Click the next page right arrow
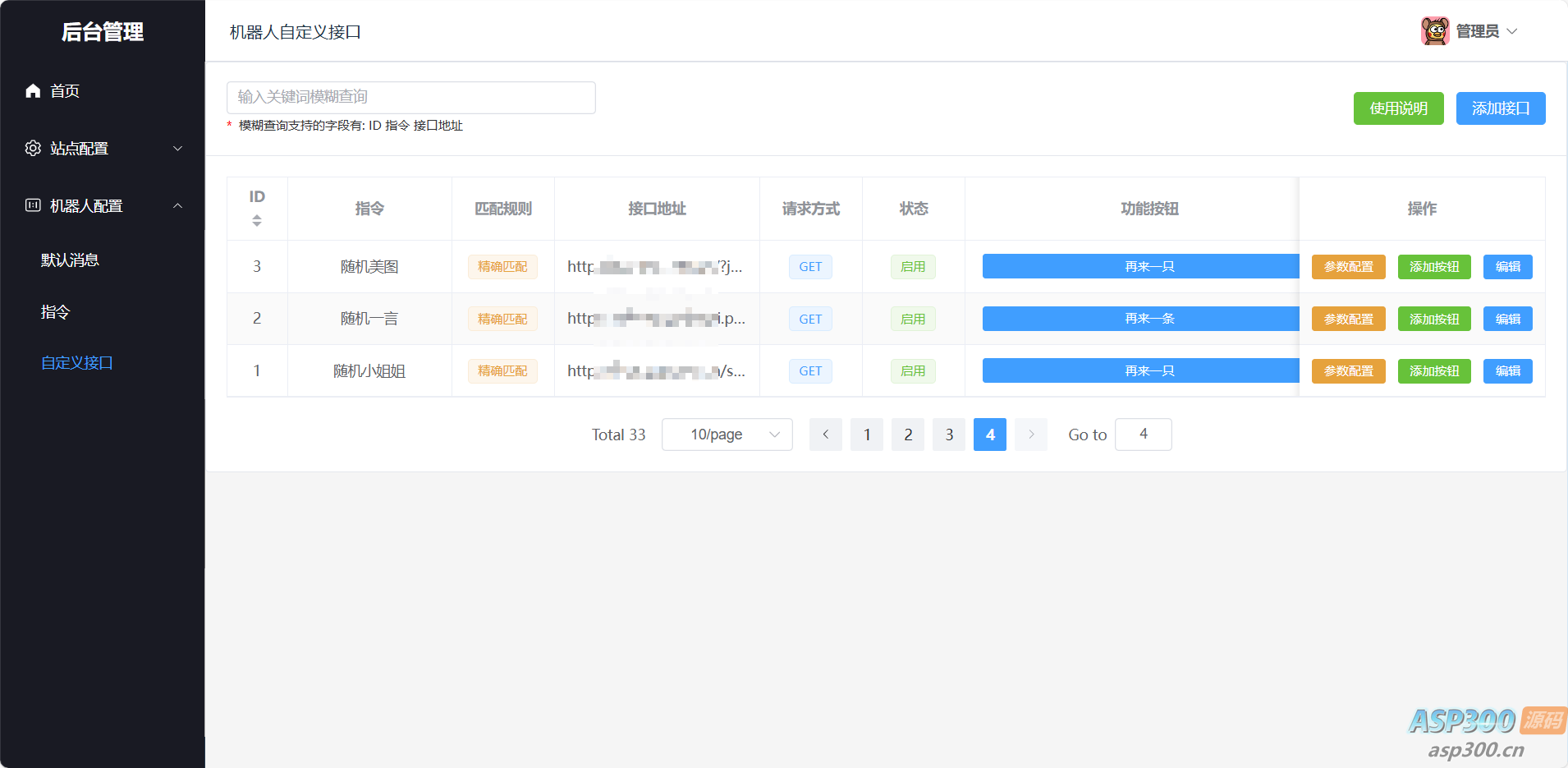 (1030, 435)
